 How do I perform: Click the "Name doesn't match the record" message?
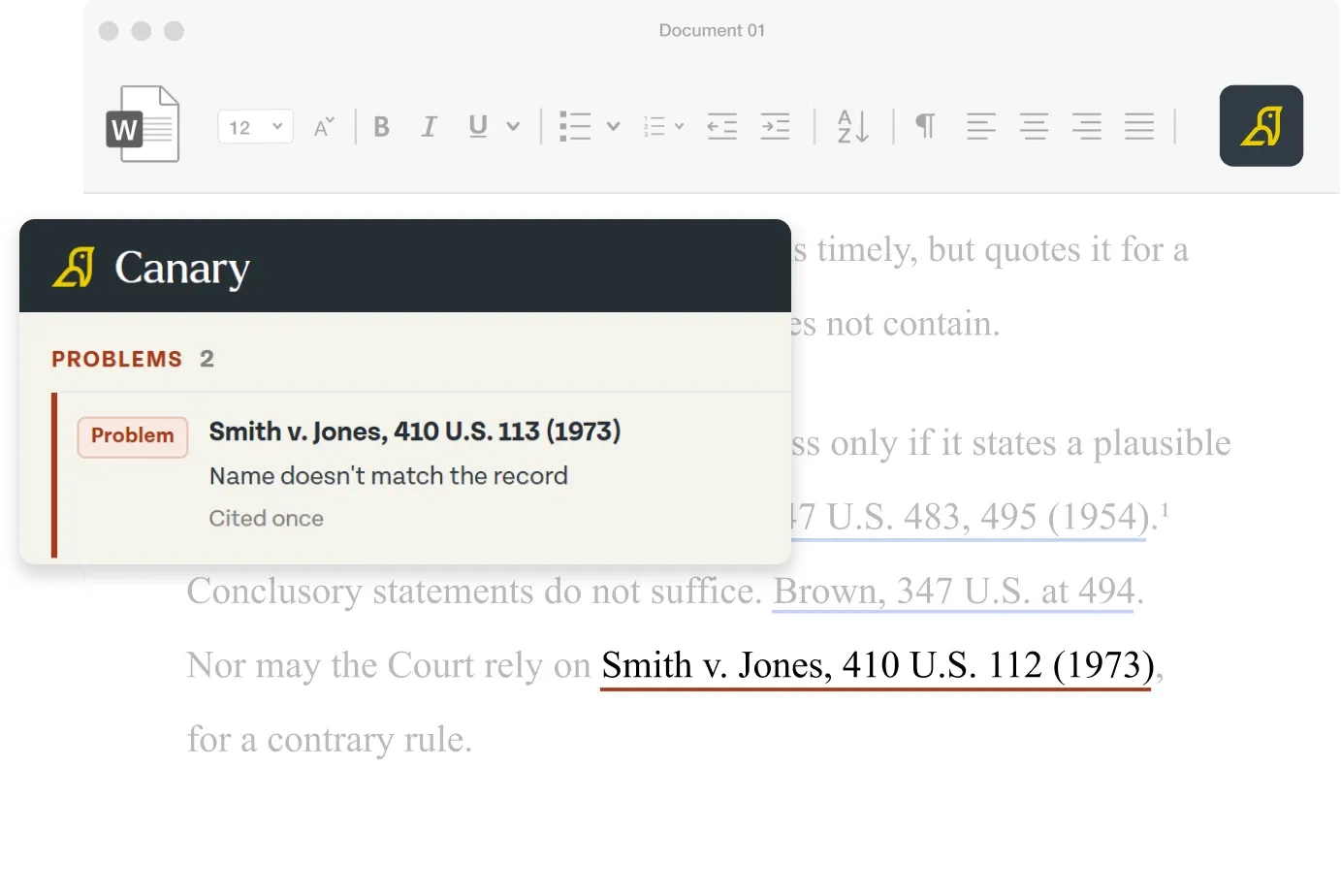[x=388, y=476]
